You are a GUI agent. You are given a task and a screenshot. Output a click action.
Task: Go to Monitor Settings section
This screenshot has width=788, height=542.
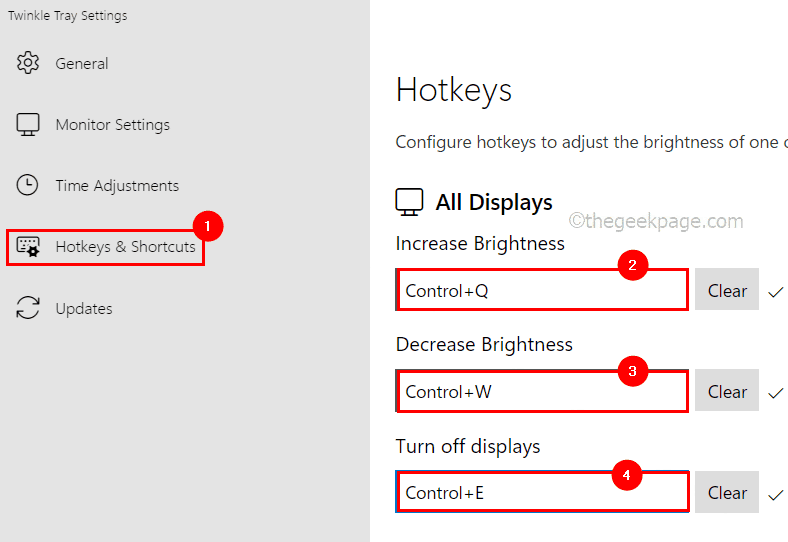112,125
